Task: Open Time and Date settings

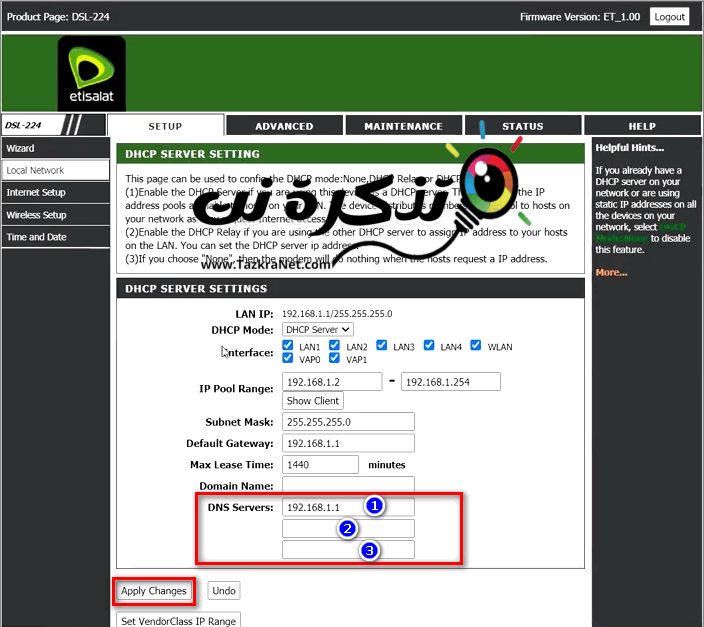Action: (56, 237)
